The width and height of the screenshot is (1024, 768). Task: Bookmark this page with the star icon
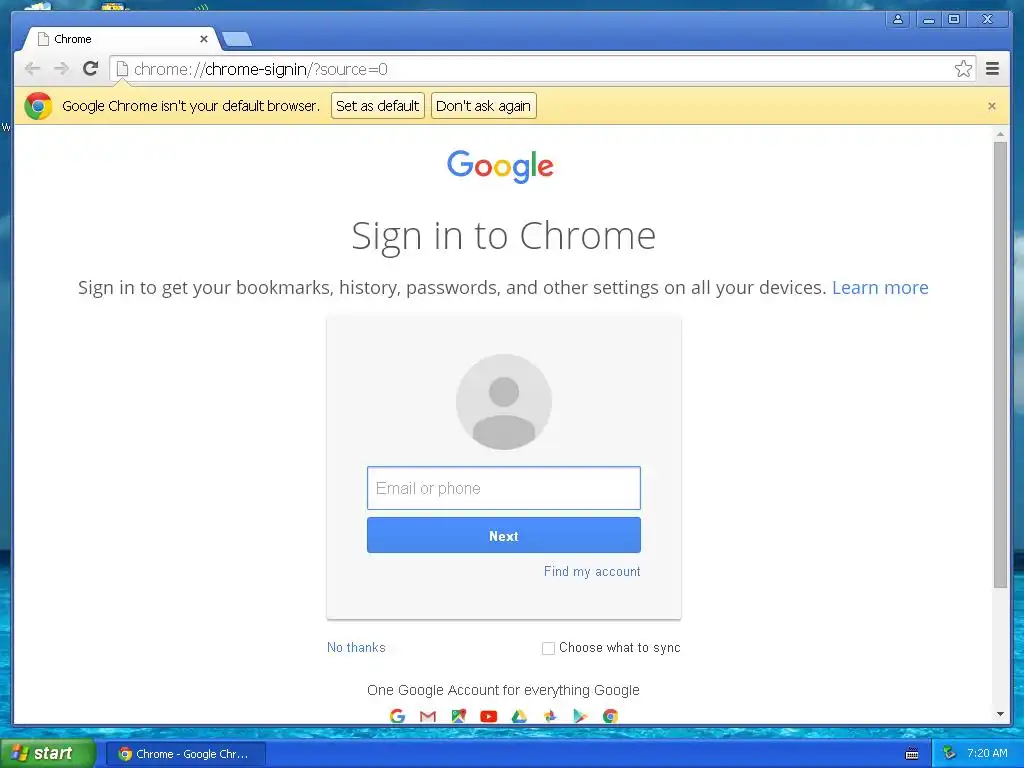click(963, 69)
